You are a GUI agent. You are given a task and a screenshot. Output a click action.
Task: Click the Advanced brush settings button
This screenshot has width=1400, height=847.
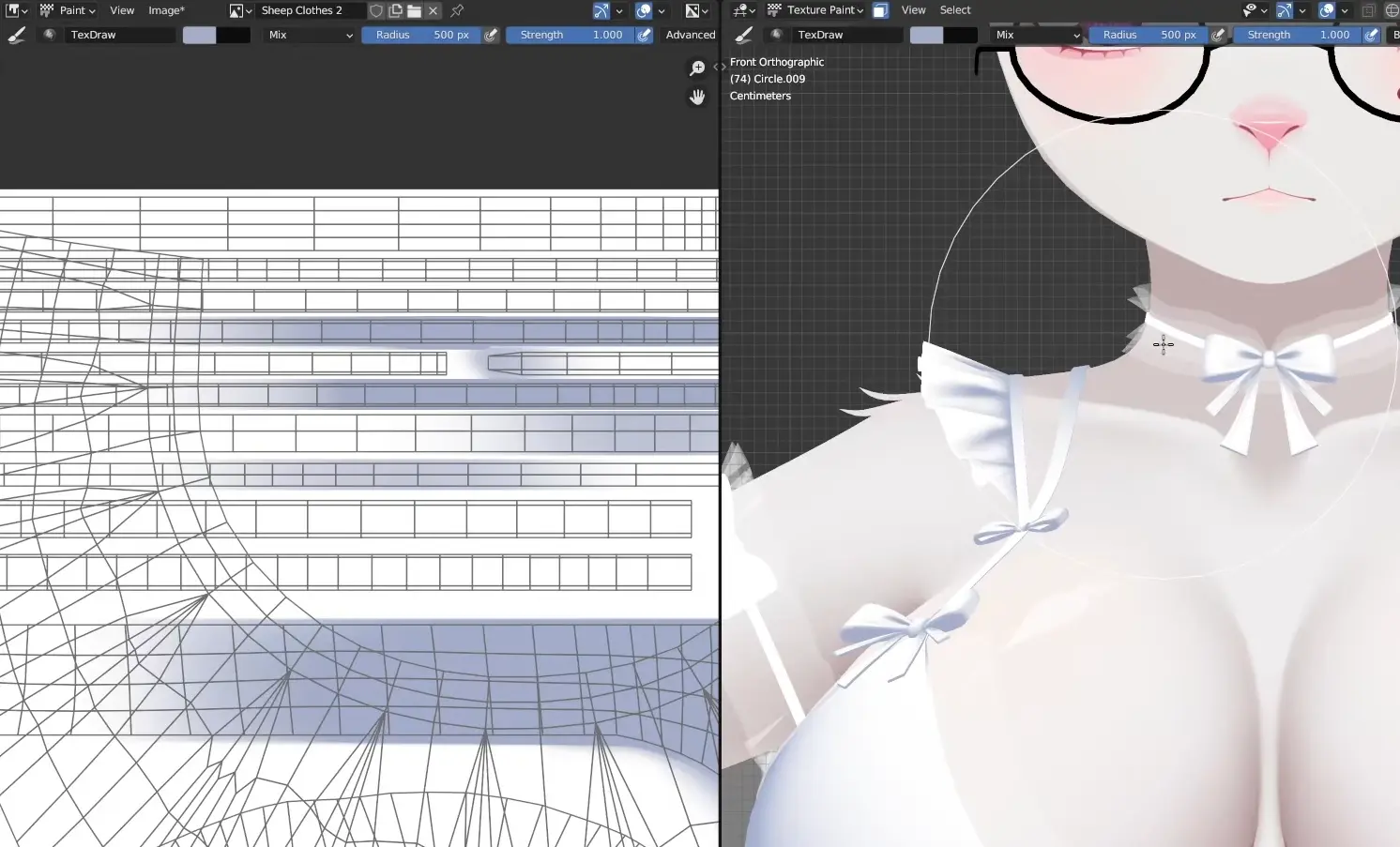coord(690,35)
